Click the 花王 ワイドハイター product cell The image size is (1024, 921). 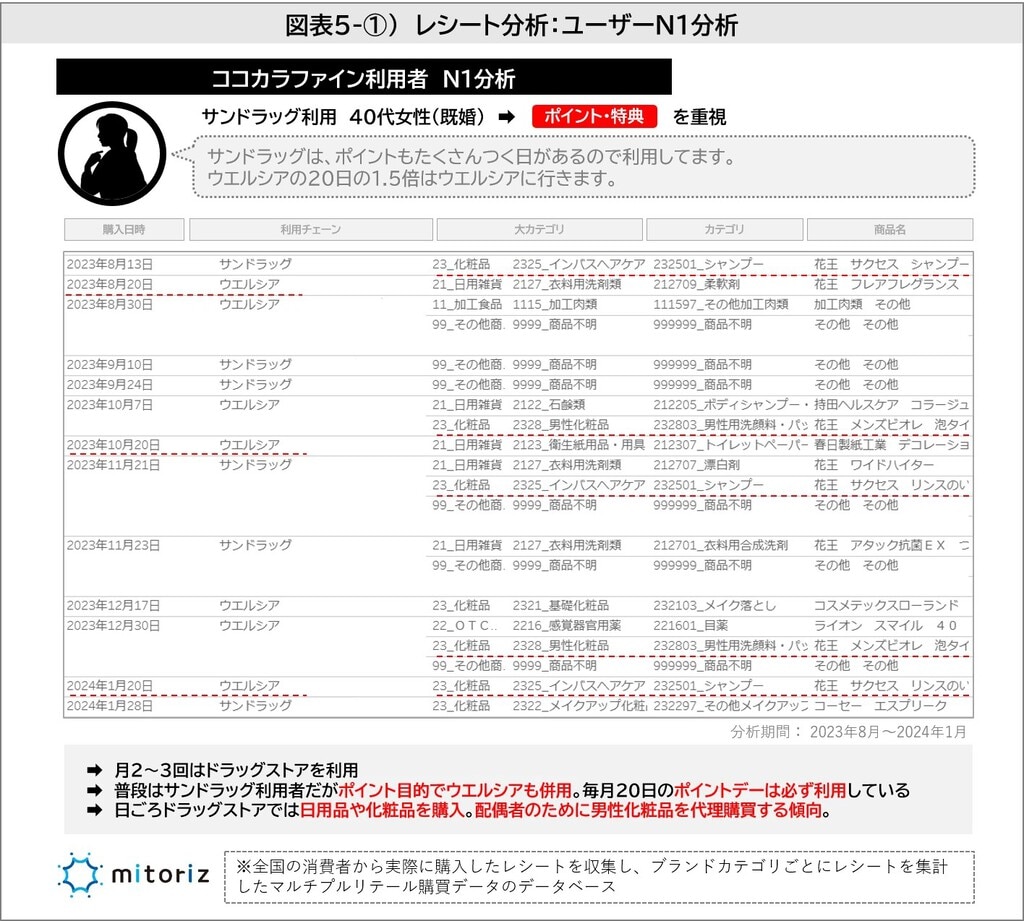[874, 465]
